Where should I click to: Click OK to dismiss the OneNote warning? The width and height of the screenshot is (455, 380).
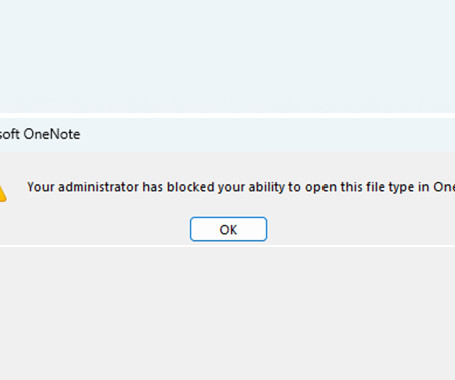[x=228, y=229]
